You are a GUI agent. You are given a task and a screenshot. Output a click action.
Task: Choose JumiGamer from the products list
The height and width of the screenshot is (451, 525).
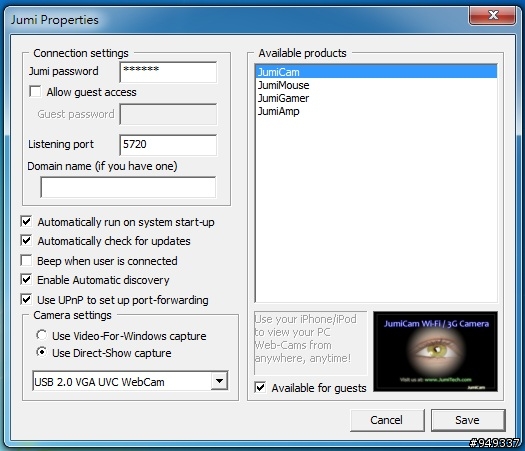(376, 98)
